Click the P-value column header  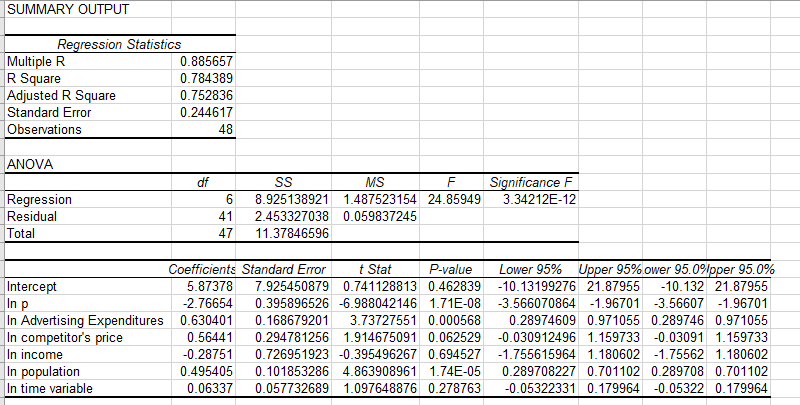tap(451, 269)
